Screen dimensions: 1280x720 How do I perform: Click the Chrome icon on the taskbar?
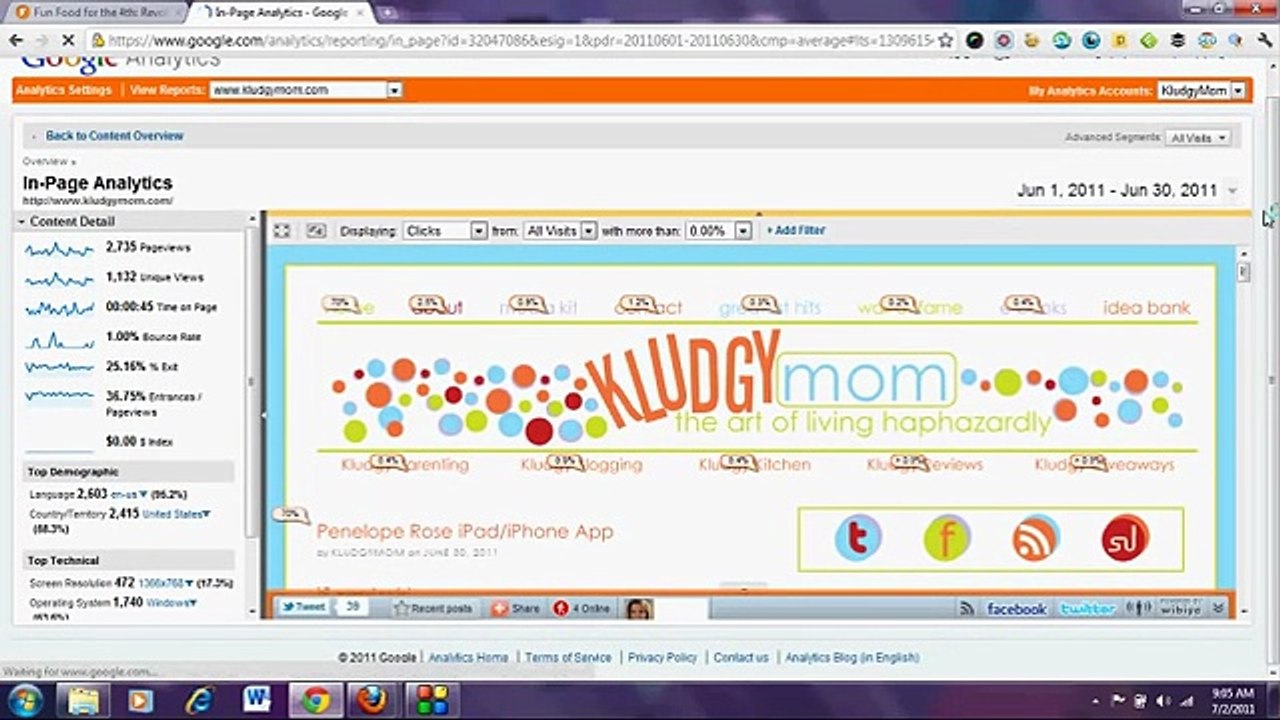[x=315, y=700]
